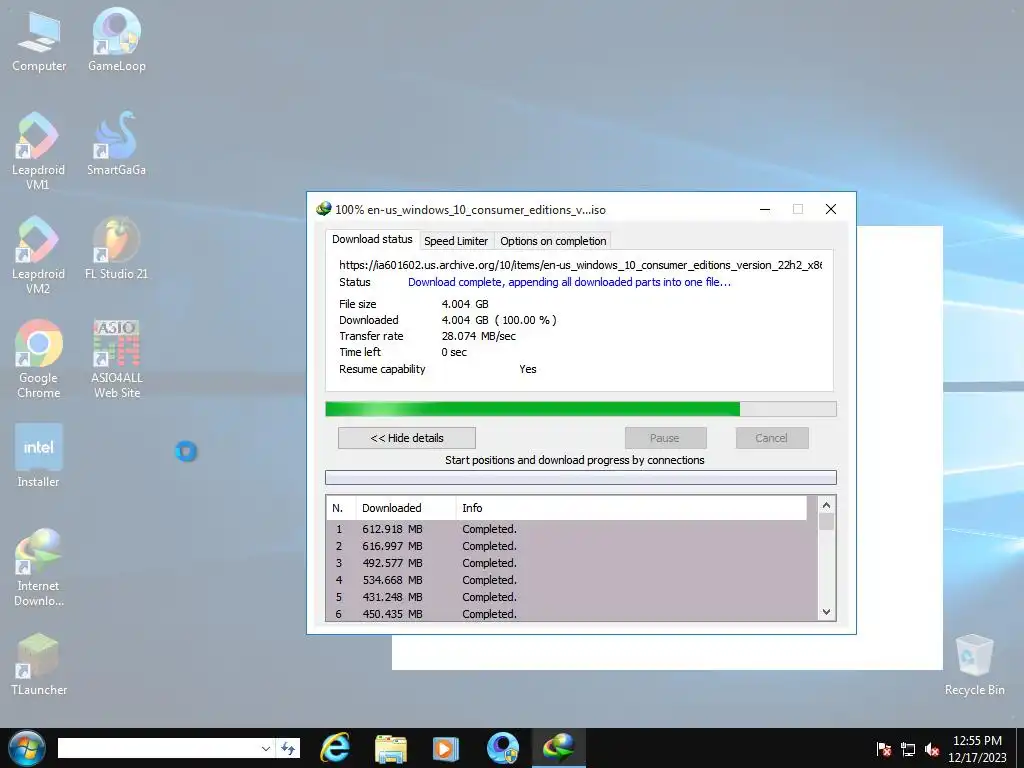Click the network status tray icon
The image size is (1024, 768).
point(908,749)
